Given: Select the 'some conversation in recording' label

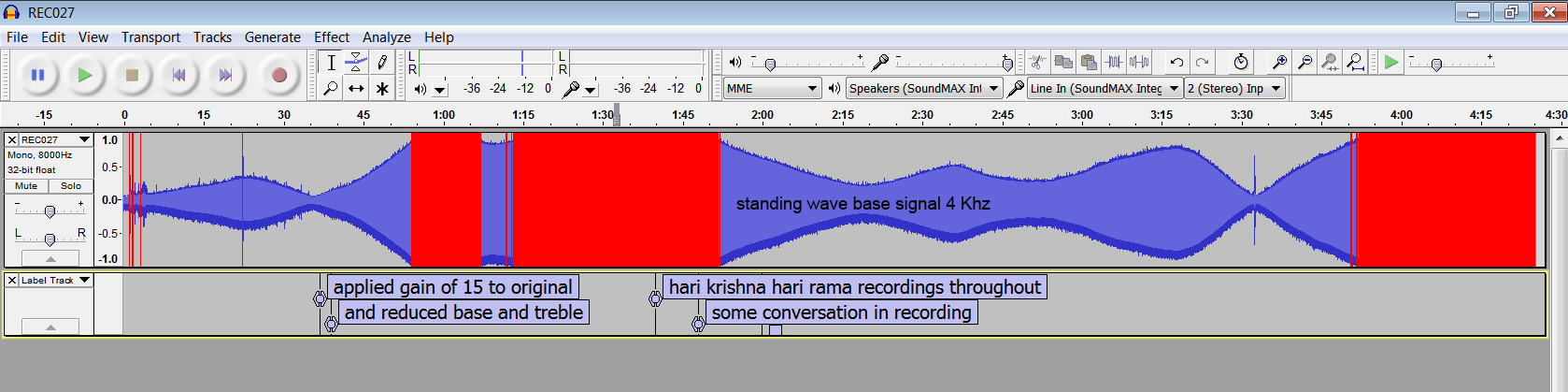Looking at the screenshot, I should (841, 312).
